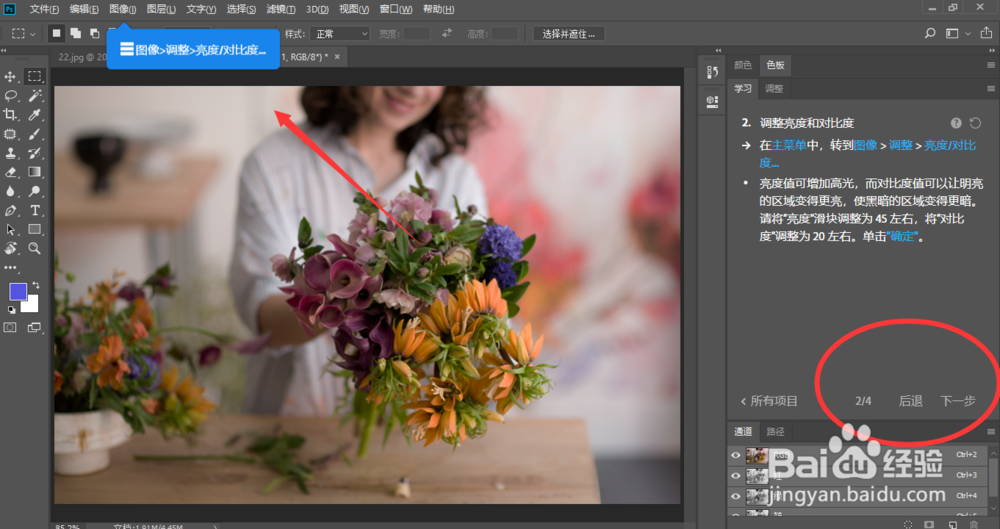The width and height of the screenshot is (1000, 529).
Task: Click 下一步 in Learn panel
Action: [957, 401]
